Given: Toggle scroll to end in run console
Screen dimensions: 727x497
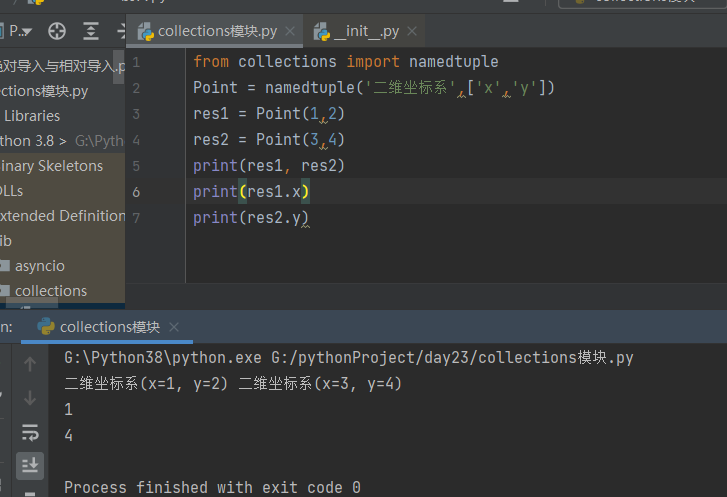Looking at the screenshot, I should tap(30, 465).
